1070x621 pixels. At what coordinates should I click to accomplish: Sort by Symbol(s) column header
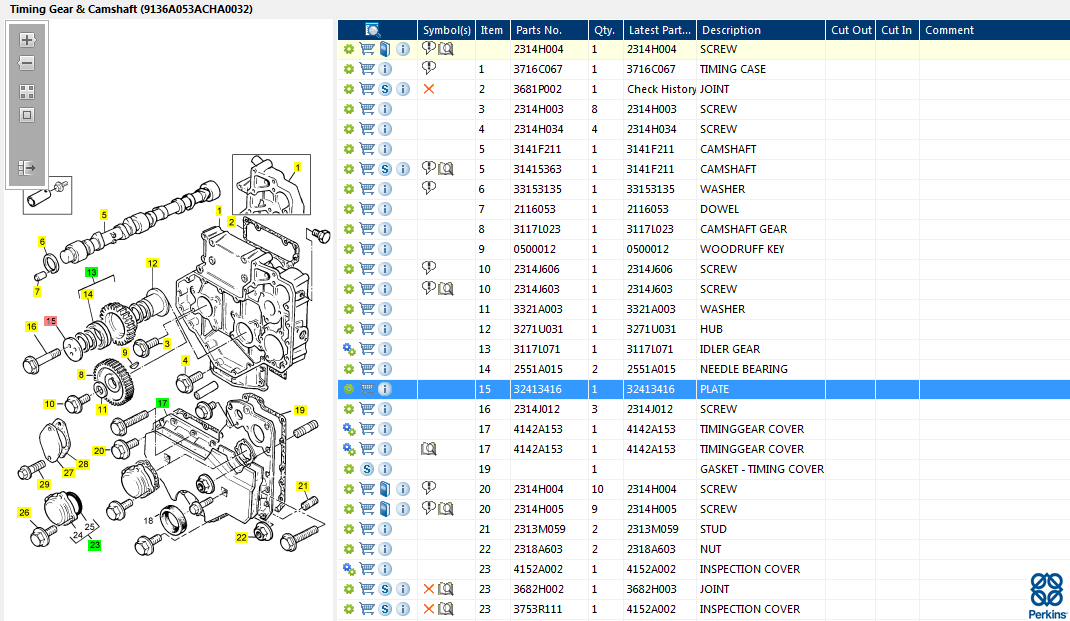click(x=446, y=30)
